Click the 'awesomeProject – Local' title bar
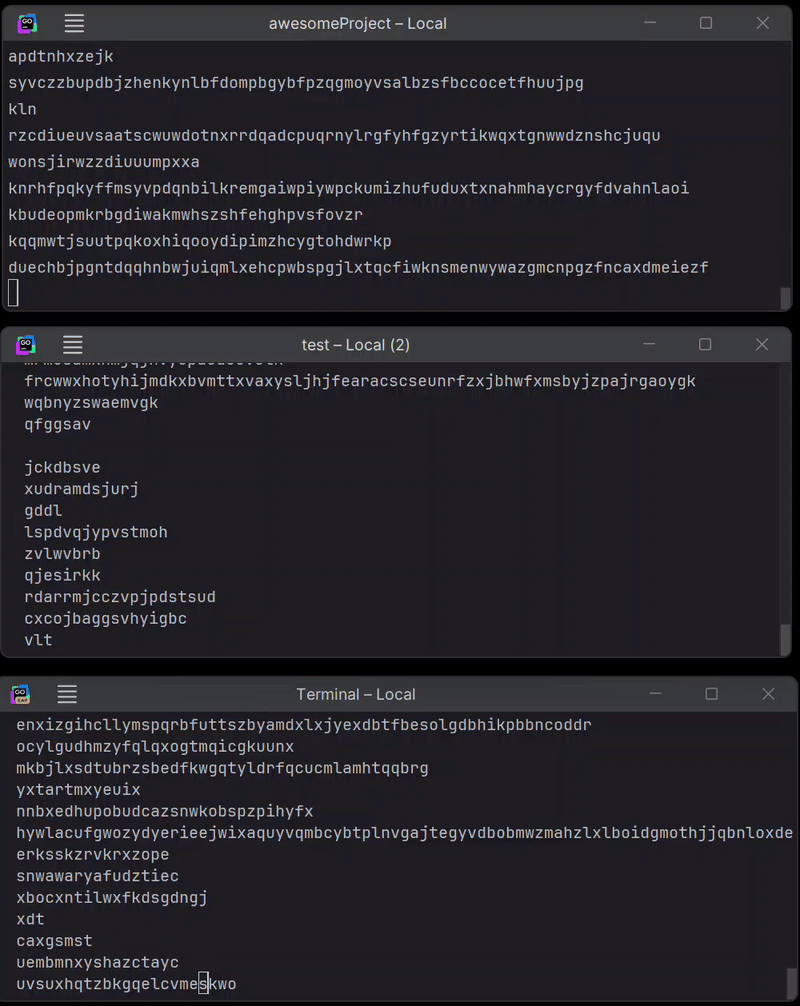 357,24
